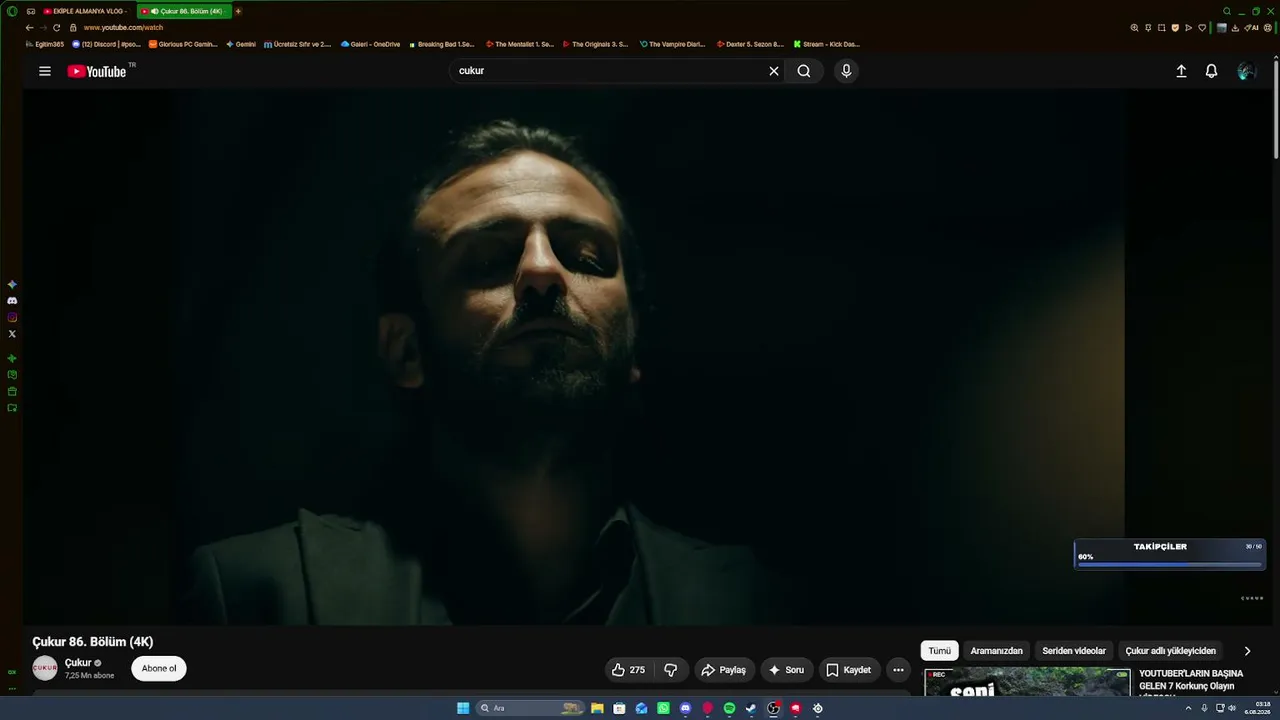Open the Çukur channel avatar
The image size is (1280, 720).
coord(45,668)
